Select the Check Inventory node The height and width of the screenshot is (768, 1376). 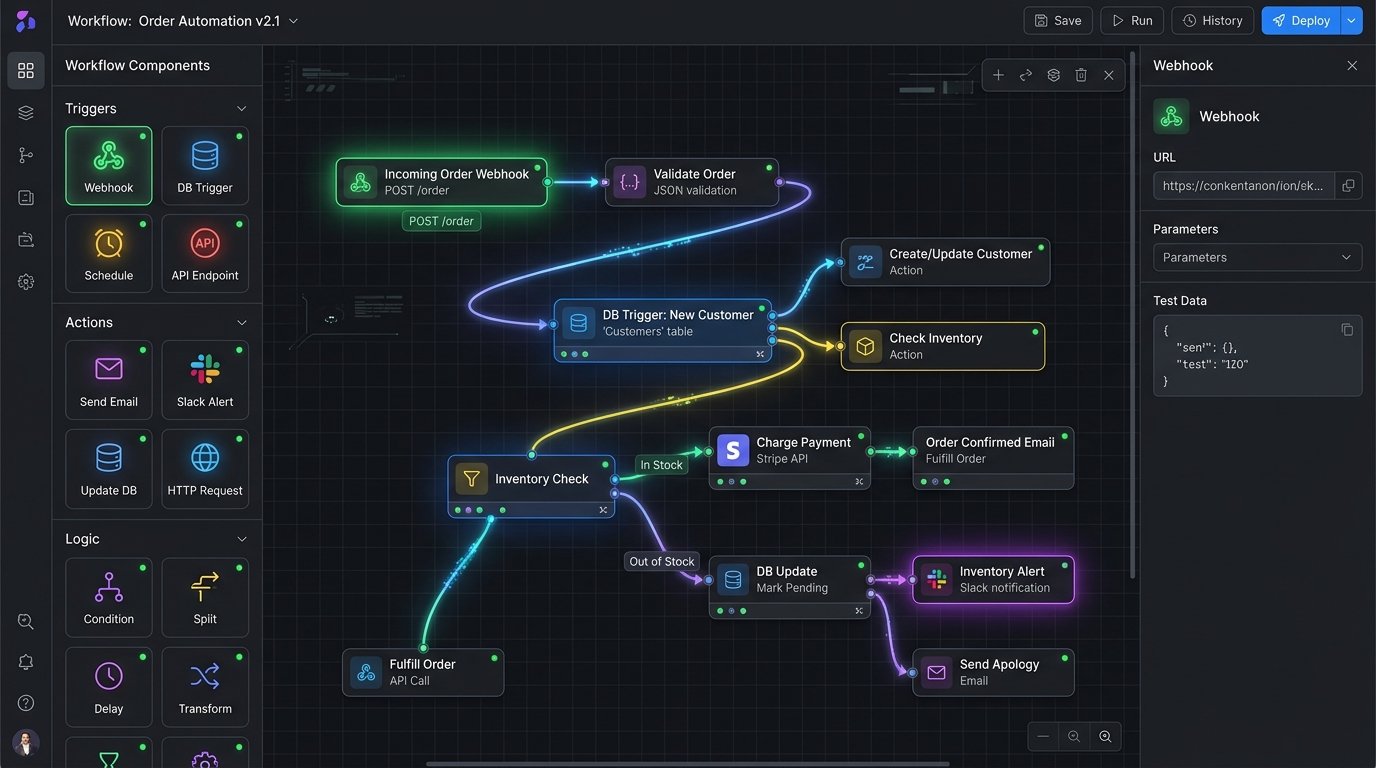point(943,346)
